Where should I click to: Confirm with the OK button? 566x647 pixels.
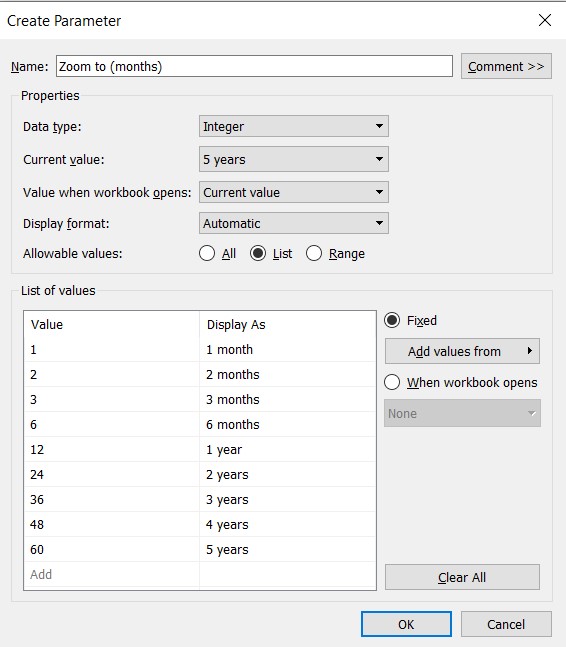(x=406, y=624)
